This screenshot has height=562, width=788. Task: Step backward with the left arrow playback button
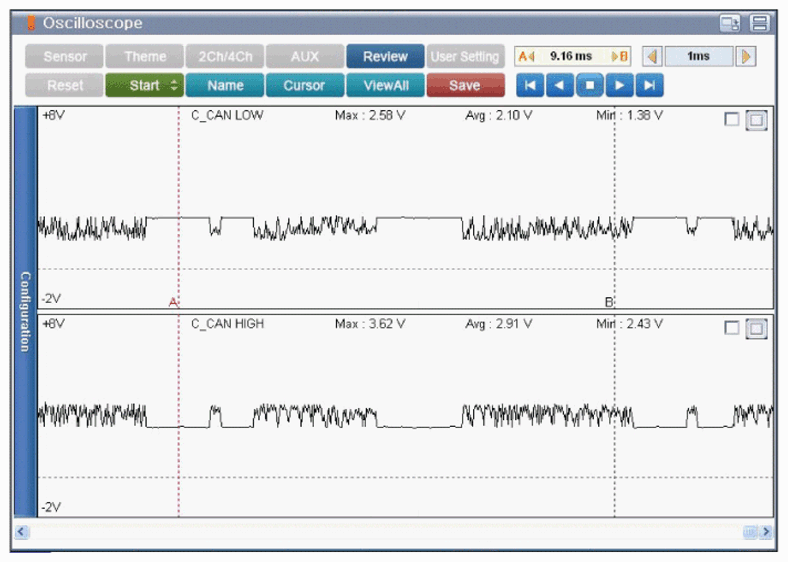pyautogui.click(x=559, y=85)
